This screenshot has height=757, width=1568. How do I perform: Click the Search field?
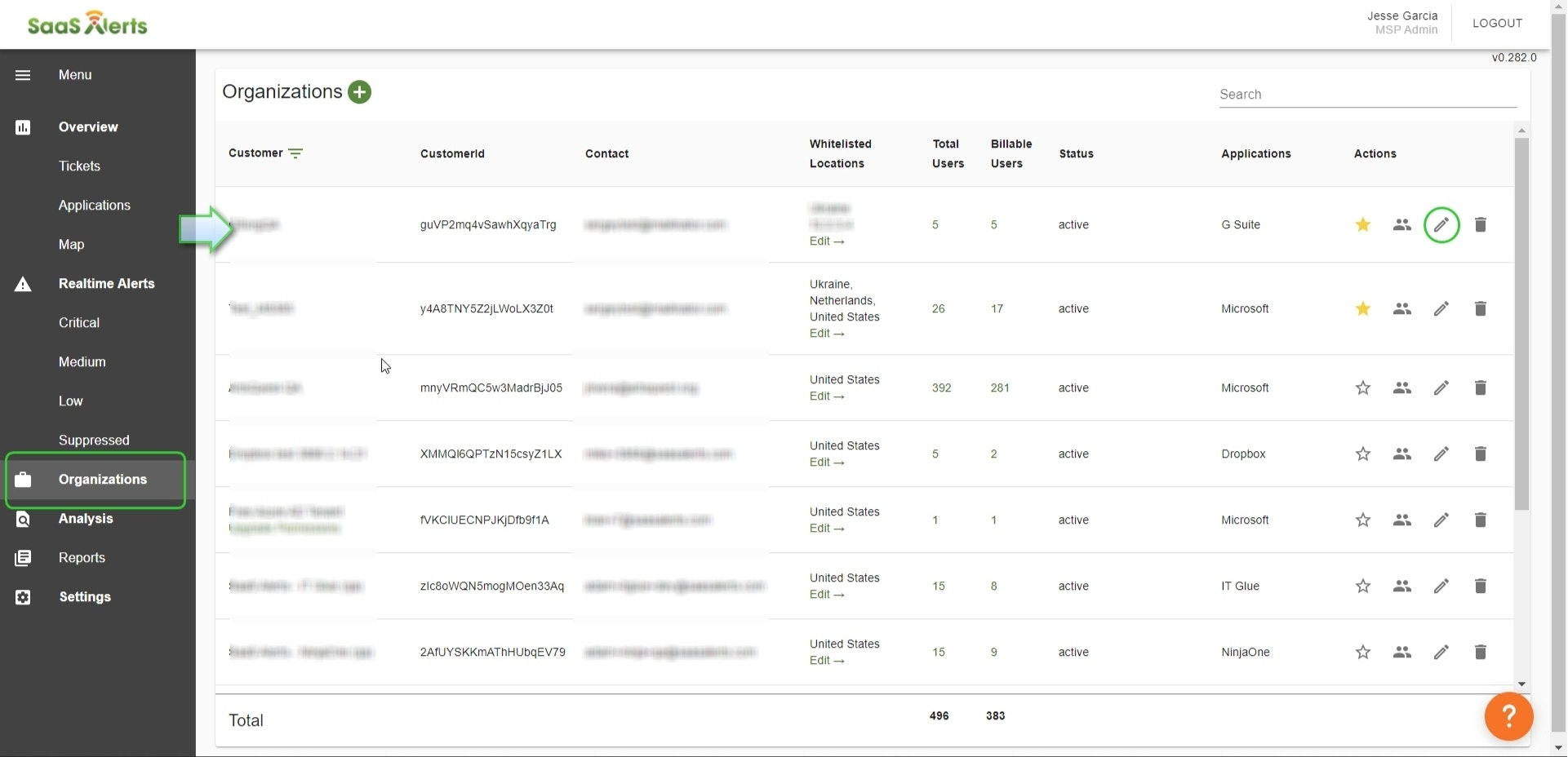[1367, 95]
